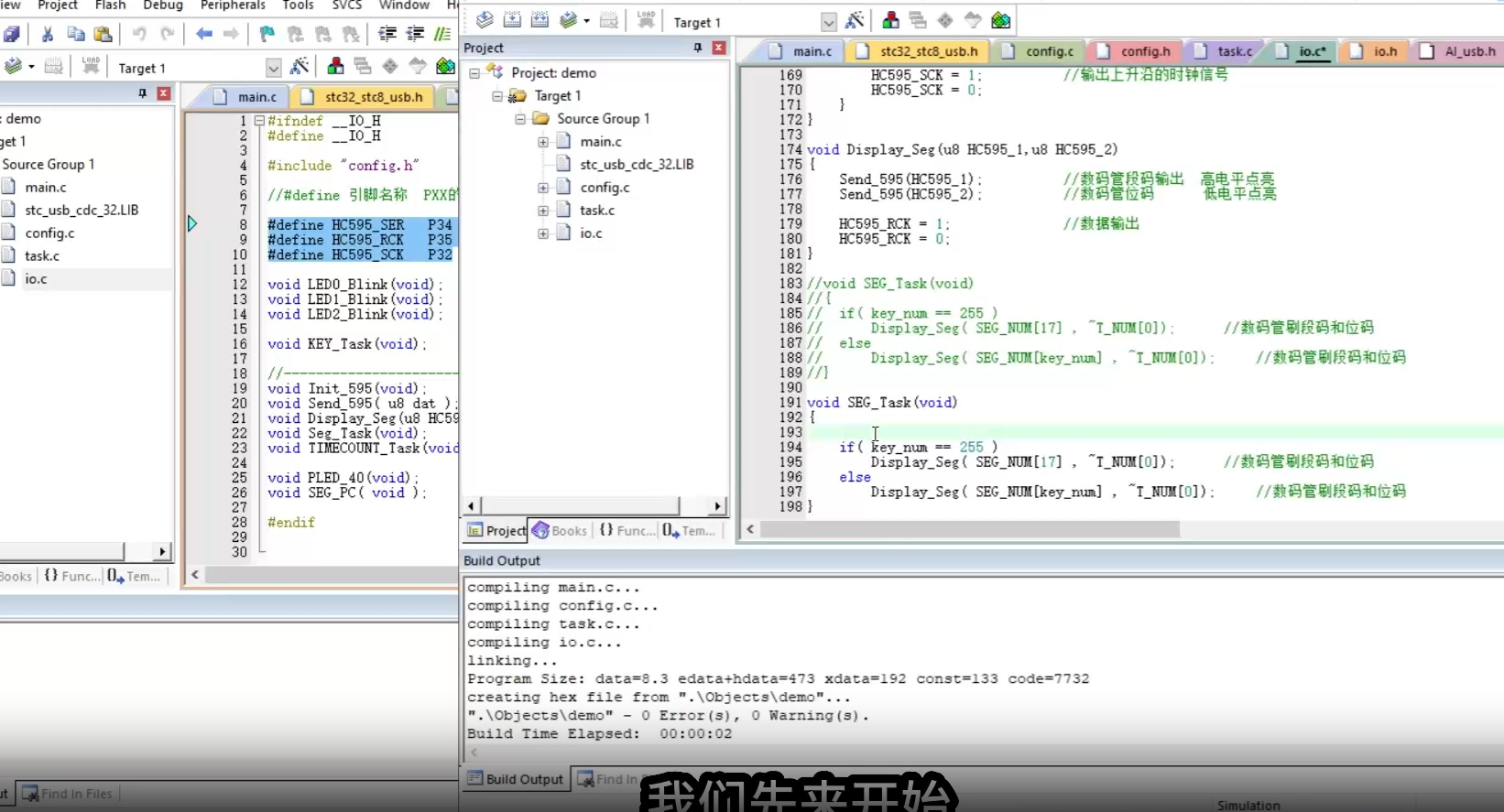Screen dimensions: 1504x812
Task: Click line 193 in the io.c editor
Action: click(x=1154, y=432)
